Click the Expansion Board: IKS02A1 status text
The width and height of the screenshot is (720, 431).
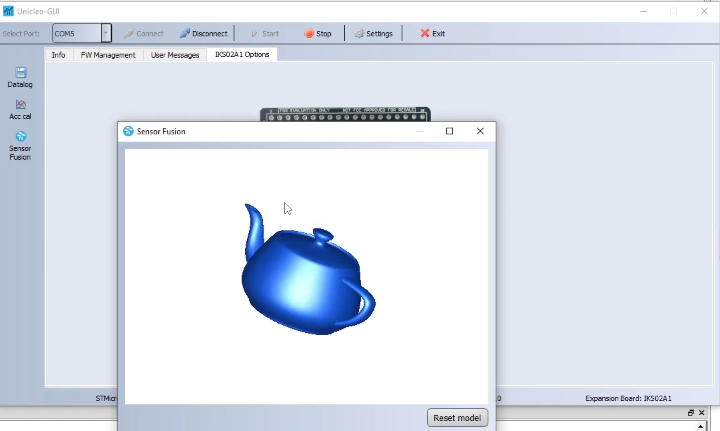click(x=628, y=398)
